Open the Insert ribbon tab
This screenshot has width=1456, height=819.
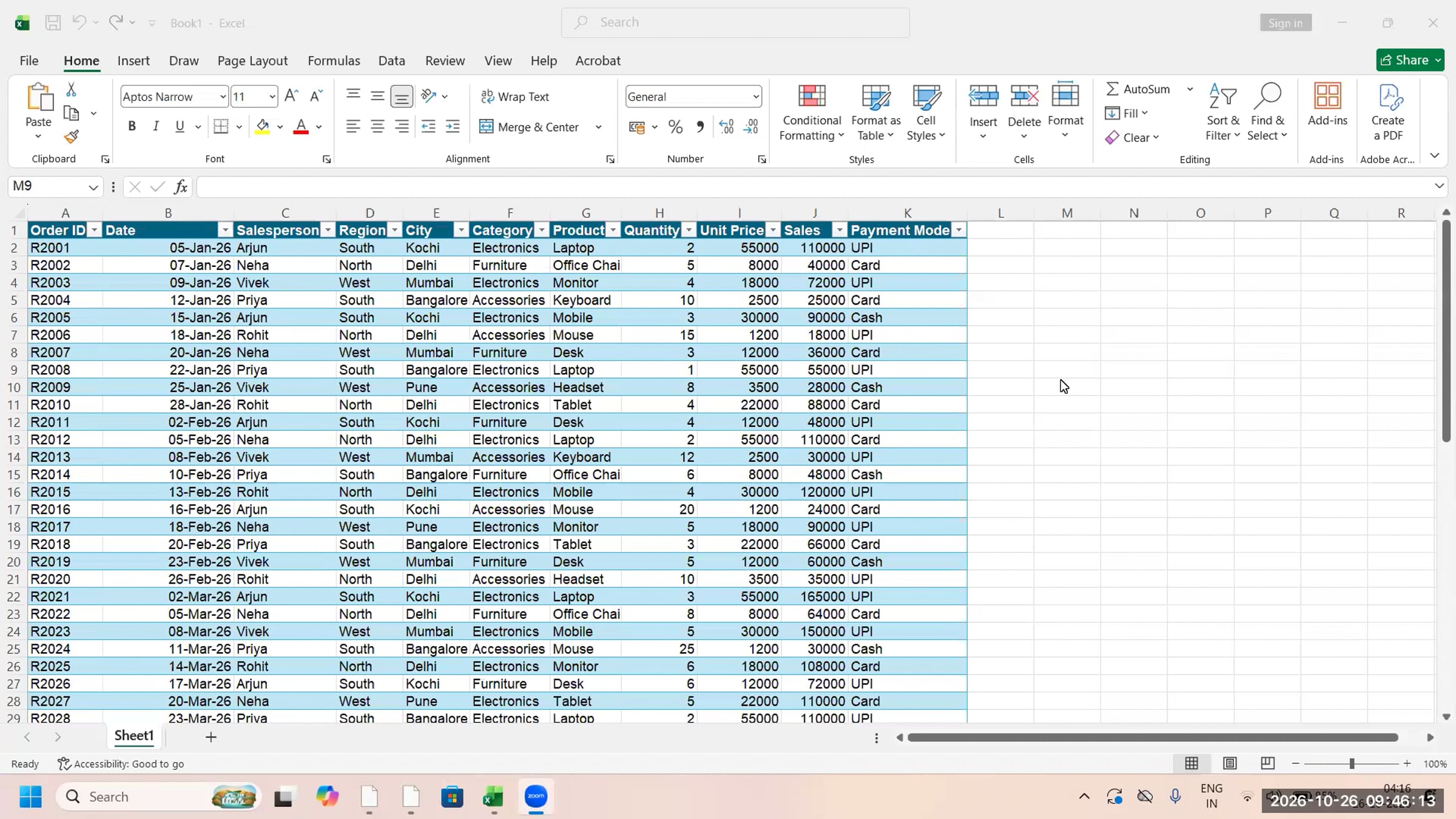[x=133, y=61]
